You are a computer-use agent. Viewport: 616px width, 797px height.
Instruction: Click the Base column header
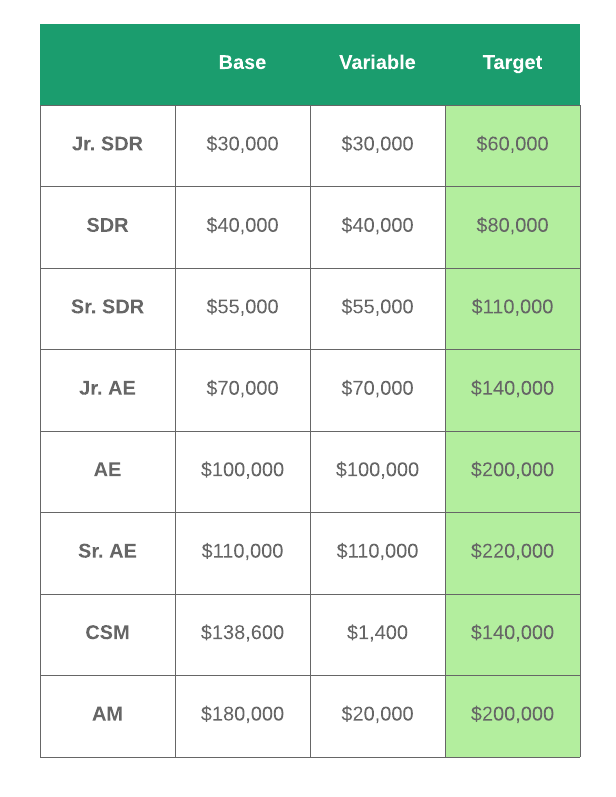[x=242, y=63]
